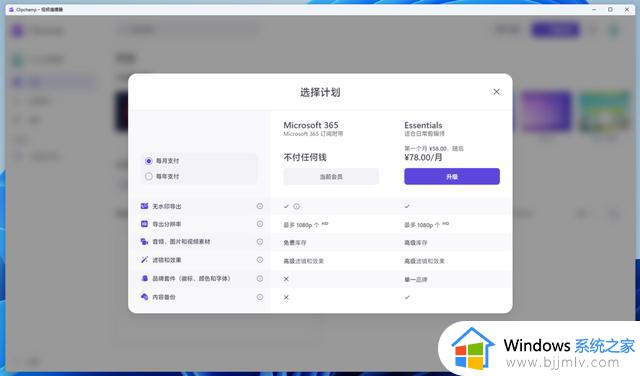Open info icon for 音频、图片和视频素材 row

[x=260, y=242]
